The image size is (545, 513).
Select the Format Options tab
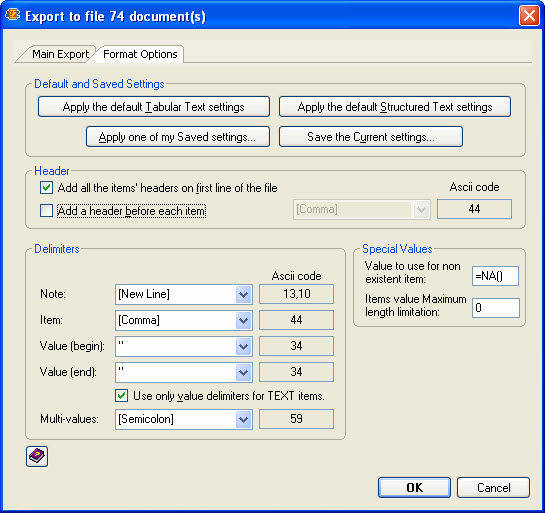point(140,54)
